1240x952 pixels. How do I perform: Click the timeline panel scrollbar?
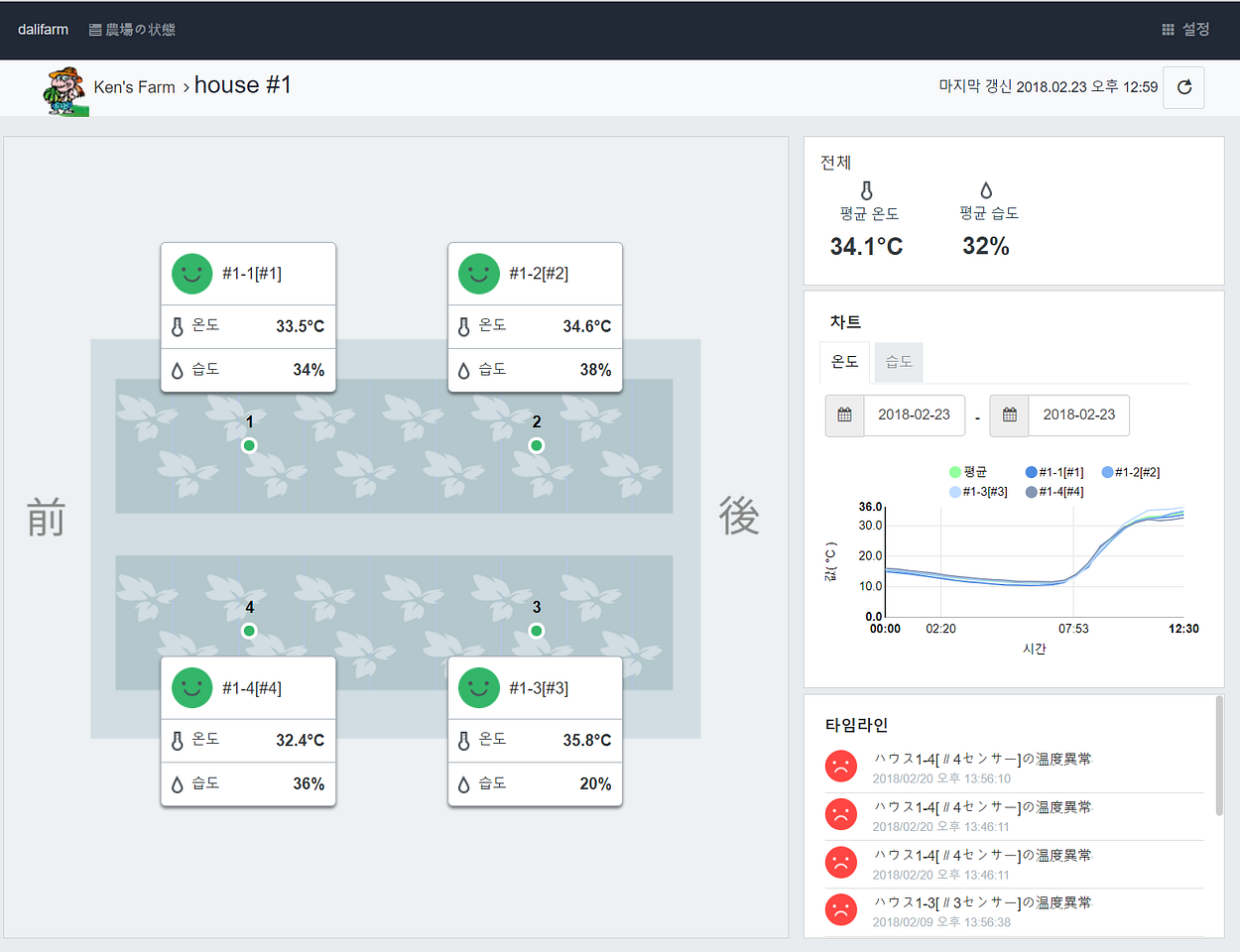point(1219,756)
